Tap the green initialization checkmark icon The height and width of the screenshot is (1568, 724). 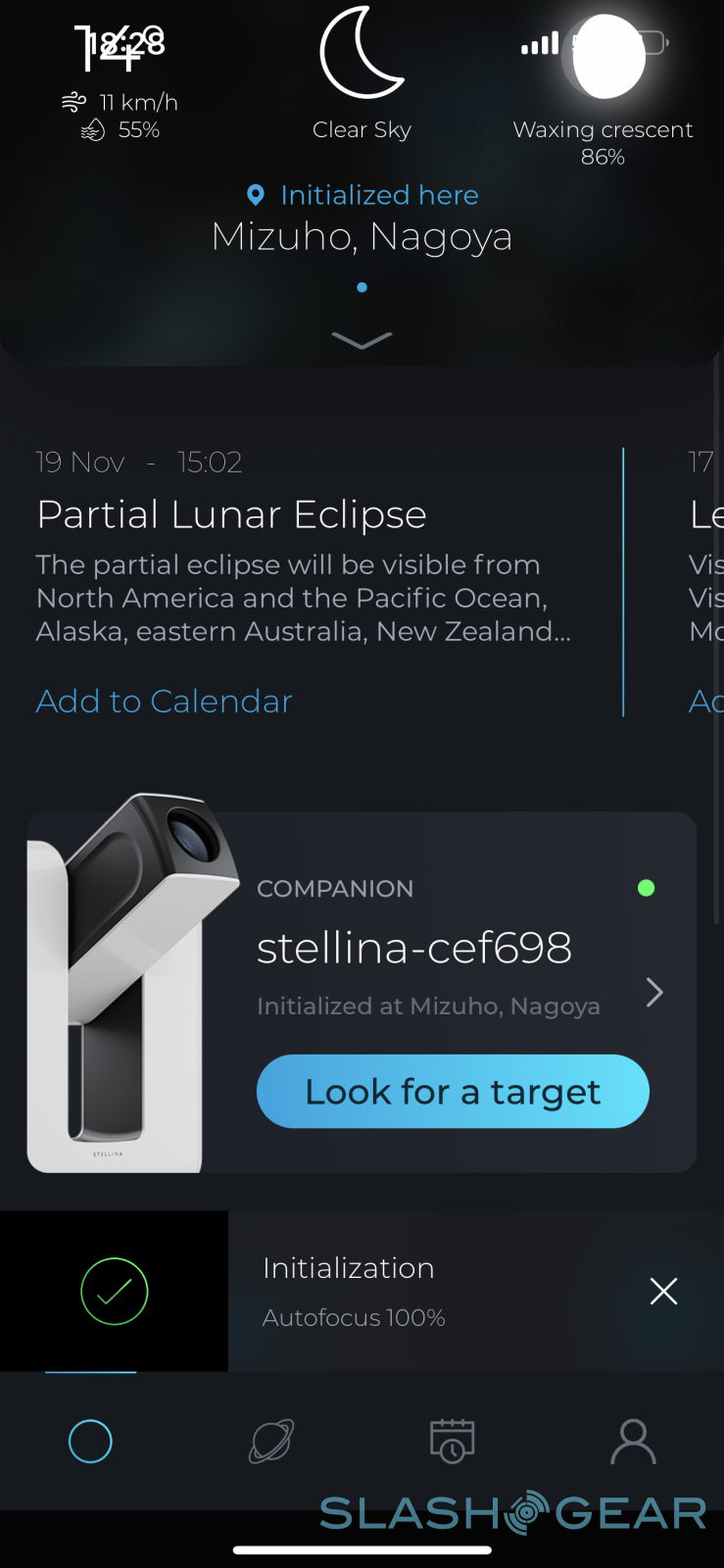pyautogui.click(x=114, y=1292)
